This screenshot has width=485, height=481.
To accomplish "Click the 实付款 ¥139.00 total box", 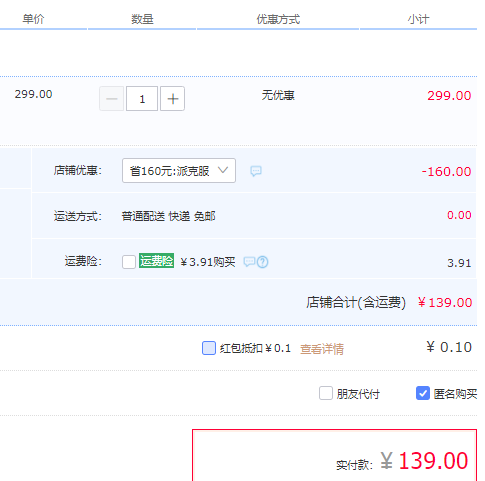I will tap(335, 455).
